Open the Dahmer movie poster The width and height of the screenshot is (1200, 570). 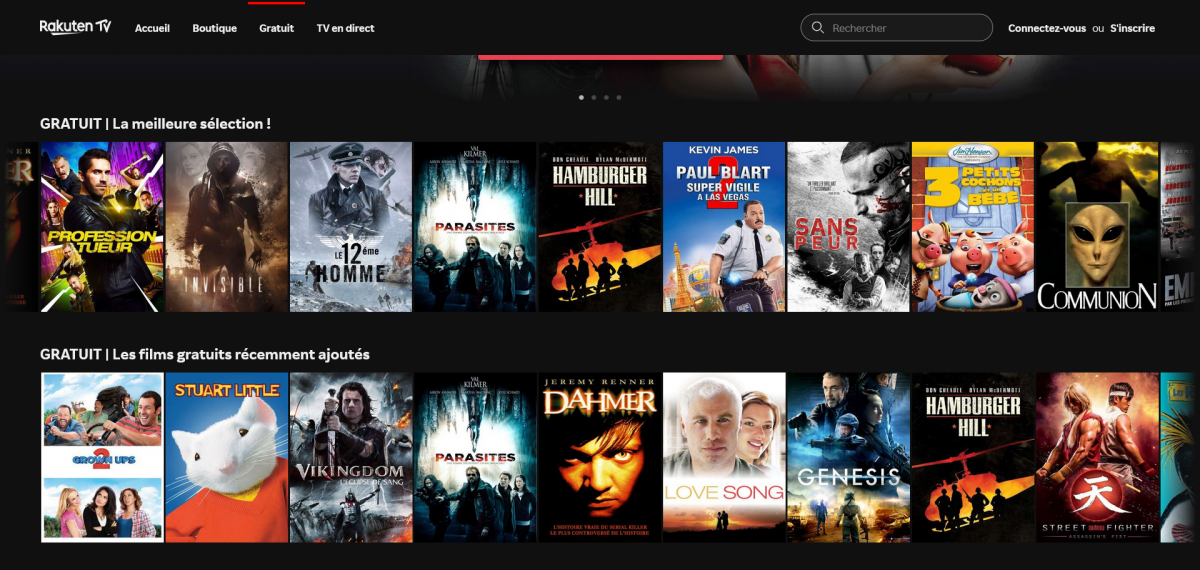tap(600, 458)
